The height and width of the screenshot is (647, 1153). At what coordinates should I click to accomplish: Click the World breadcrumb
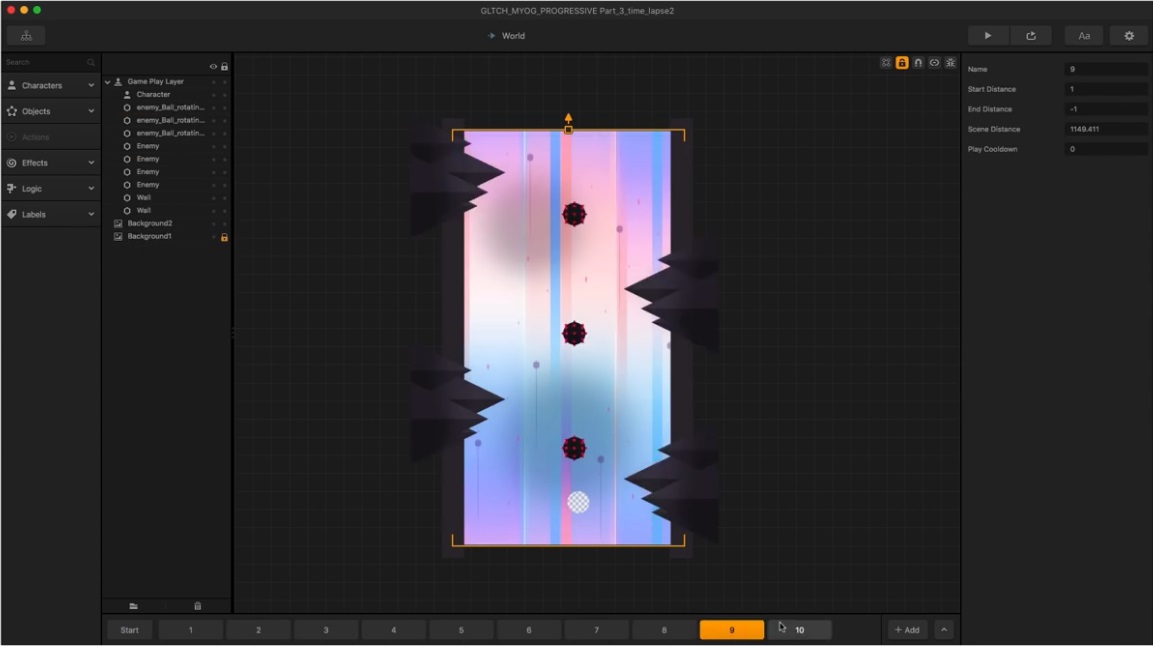[x=513, y=35]
